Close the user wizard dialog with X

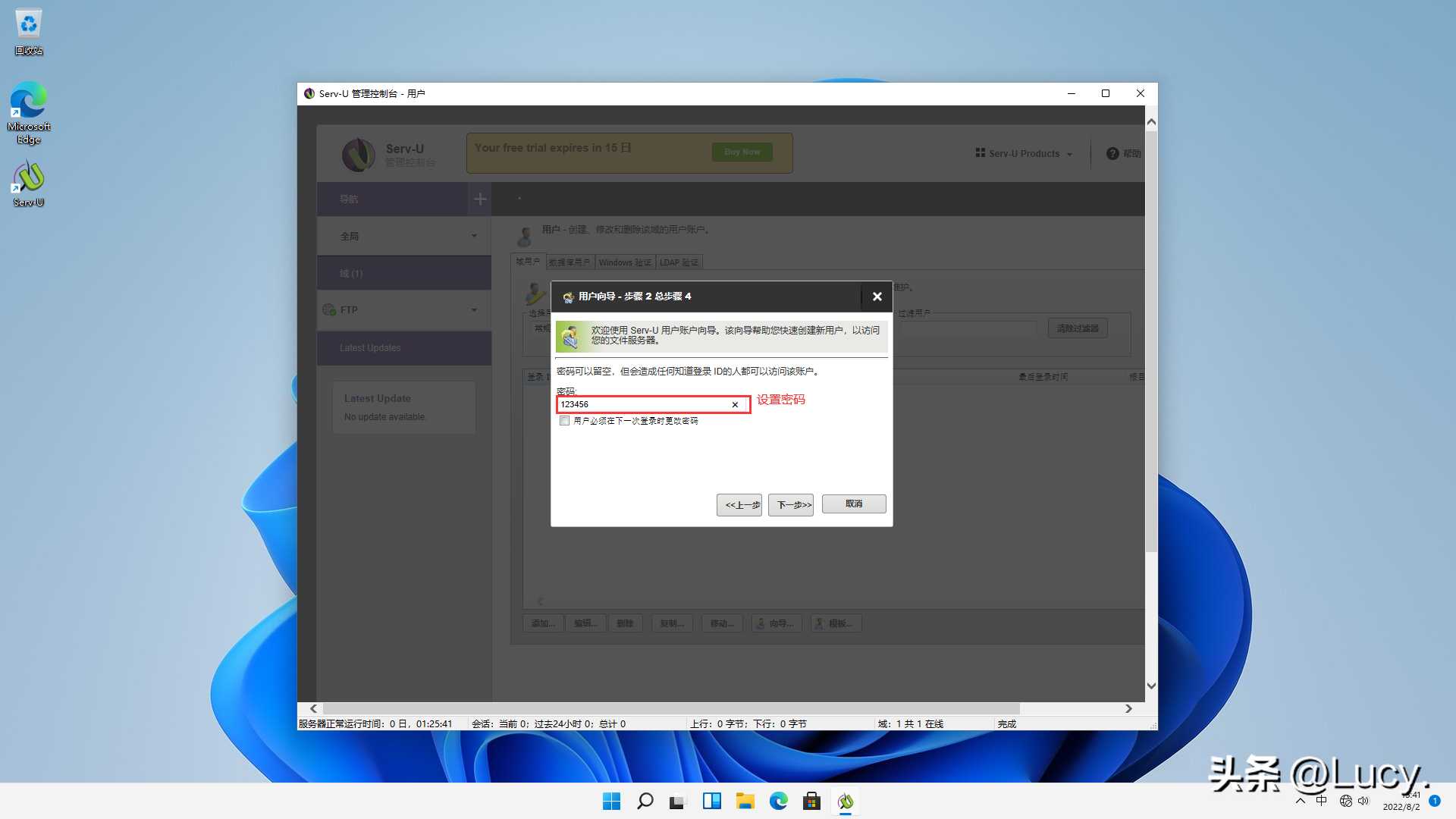point(877,297)
